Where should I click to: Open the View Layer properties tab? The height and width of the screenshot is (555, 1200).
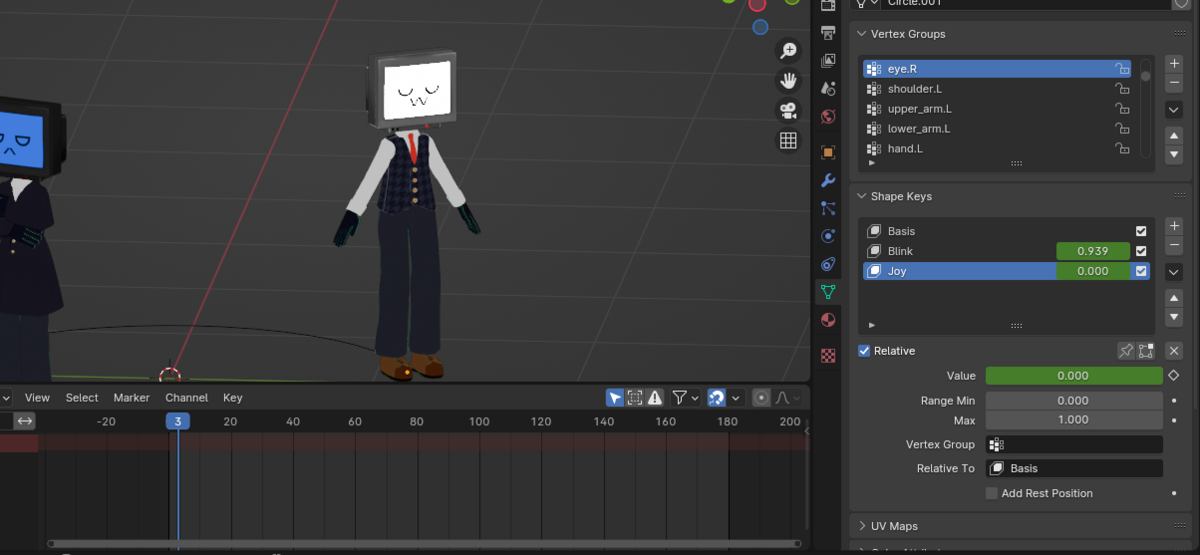point(828,61)
